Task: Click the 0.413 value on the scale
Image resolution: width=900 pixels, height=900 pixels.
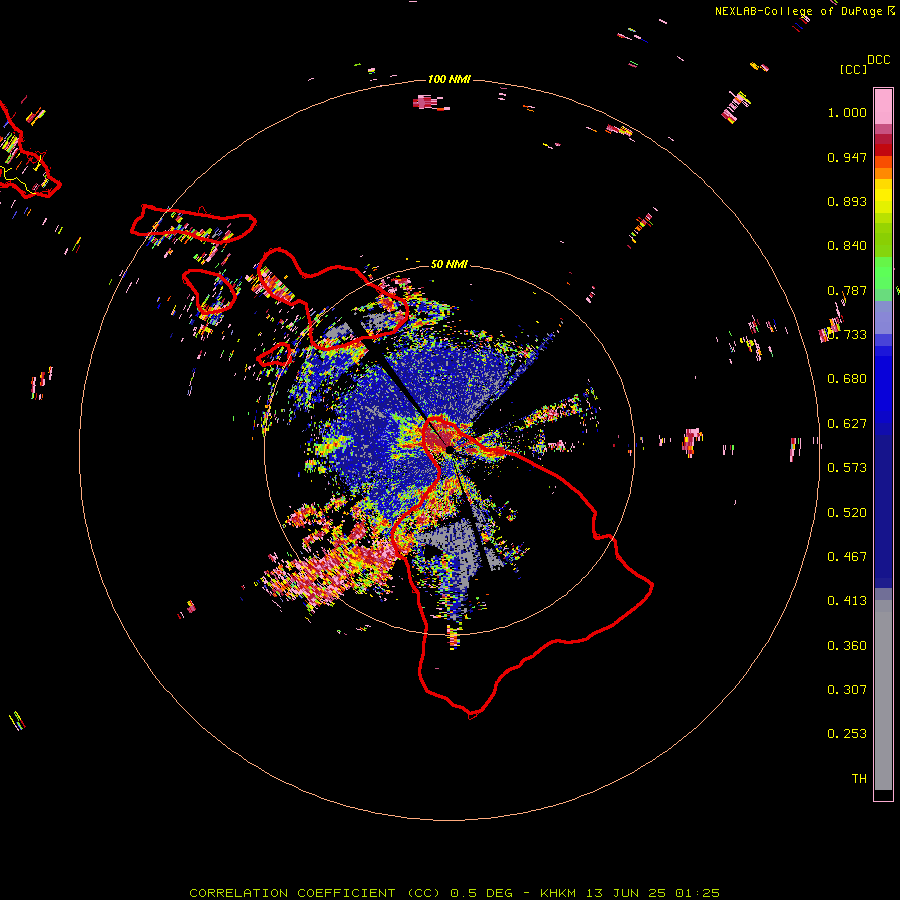Action: point(847,601)
